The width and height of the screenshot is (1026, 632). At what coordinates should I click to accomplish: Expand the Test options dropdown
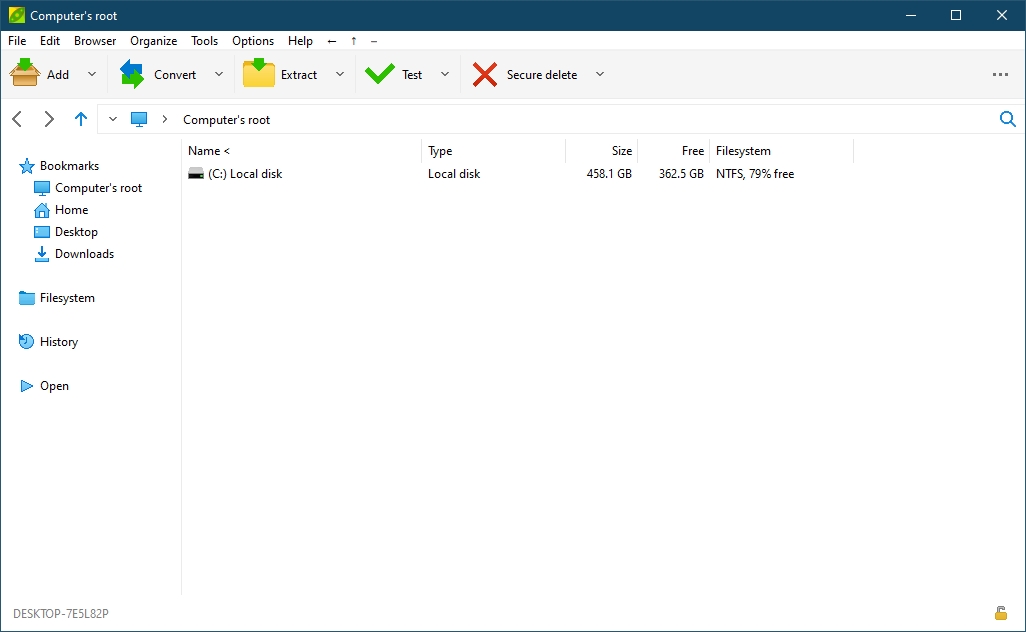click(x=445, y=74)
